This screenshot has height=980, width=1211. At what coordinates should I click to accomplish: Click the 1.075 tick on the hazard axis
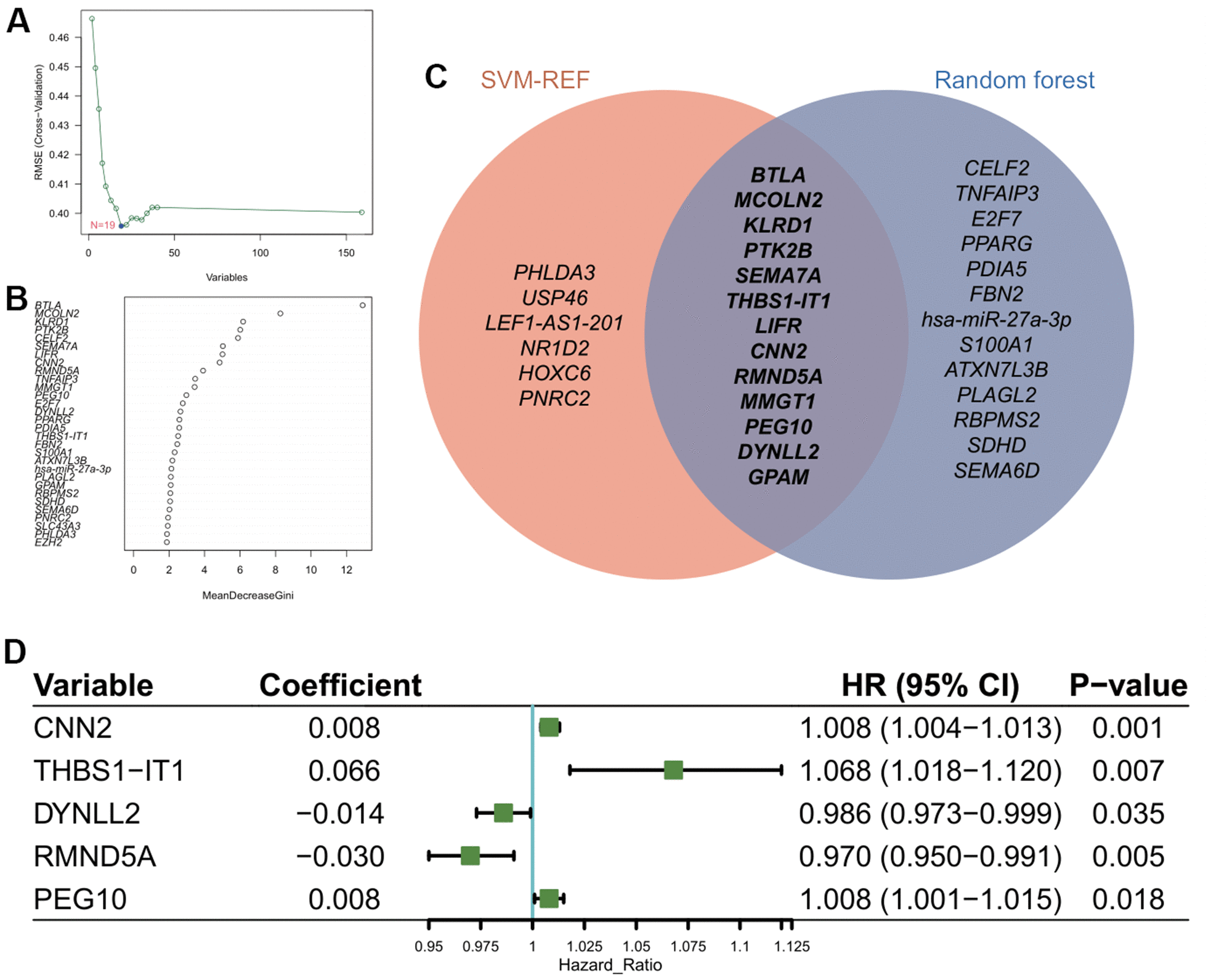click(x=688, y=946)
